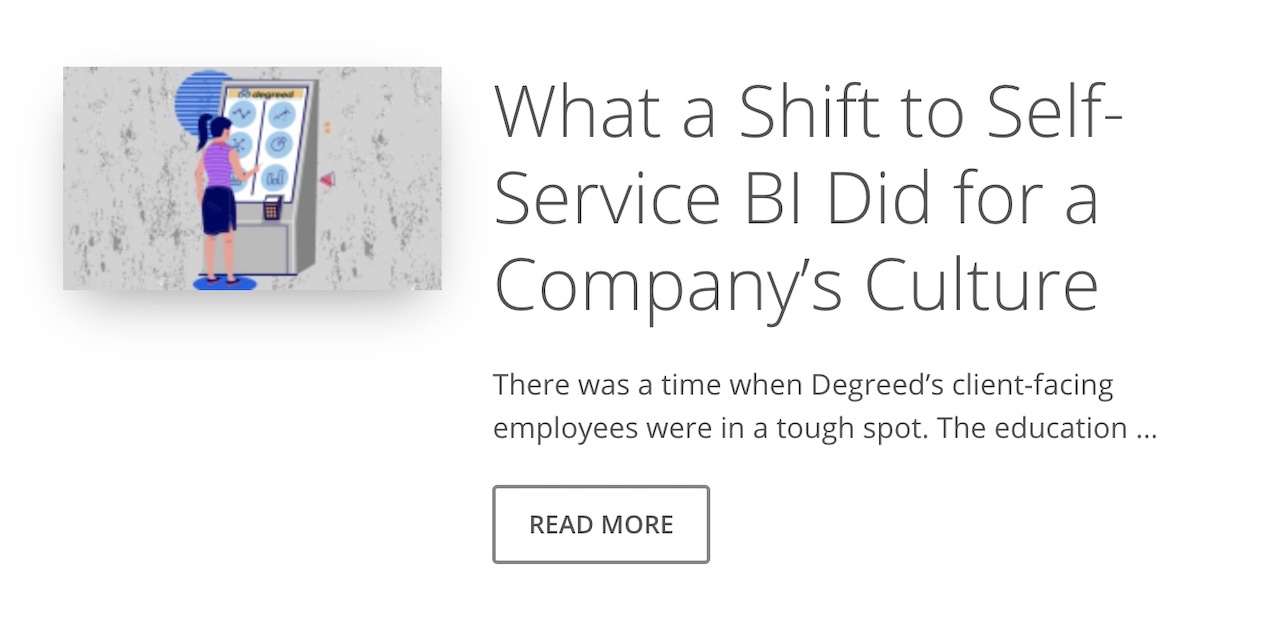This screenshot has width=1280, height=620.
Task: Click the kiosk illustration thumbnail
Action: click(252, 178)
